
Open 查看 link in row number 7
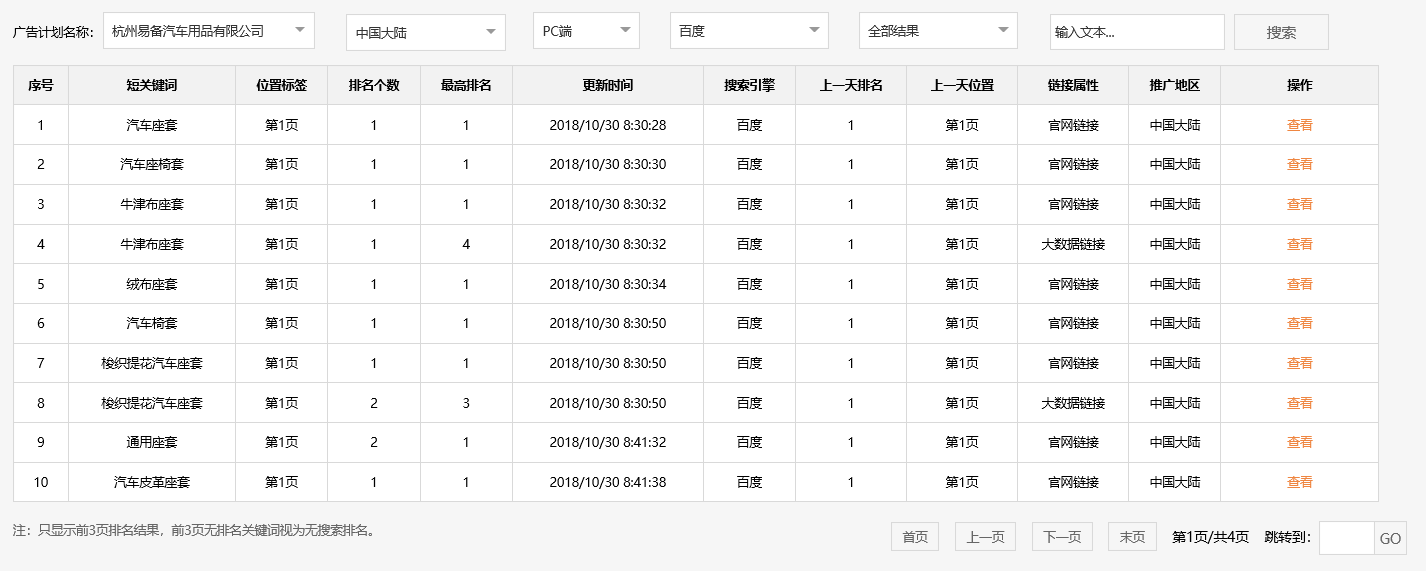click(x=1299, y=363)
